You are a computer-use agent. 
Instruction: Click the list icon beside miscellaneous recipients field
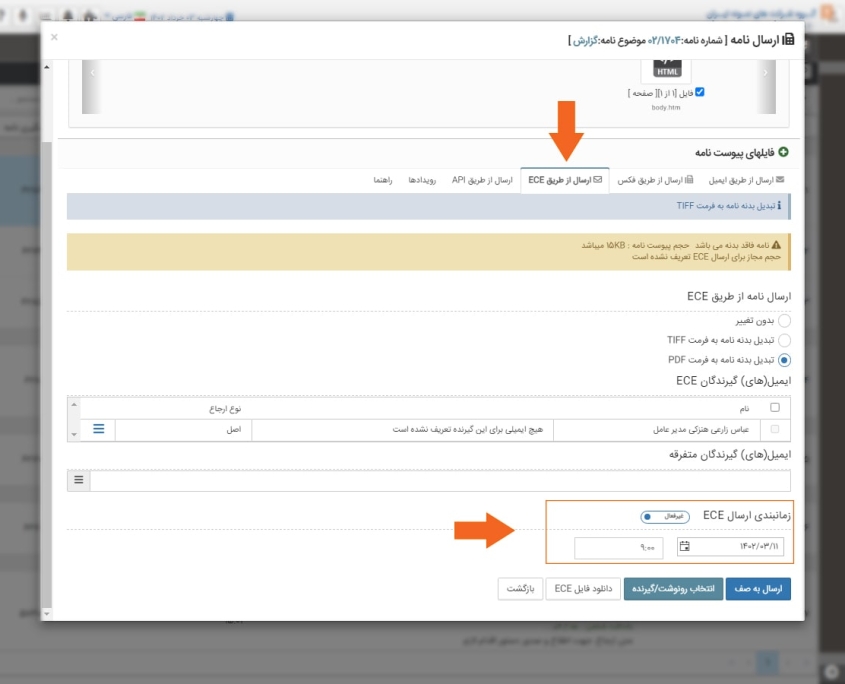point(79,480)
